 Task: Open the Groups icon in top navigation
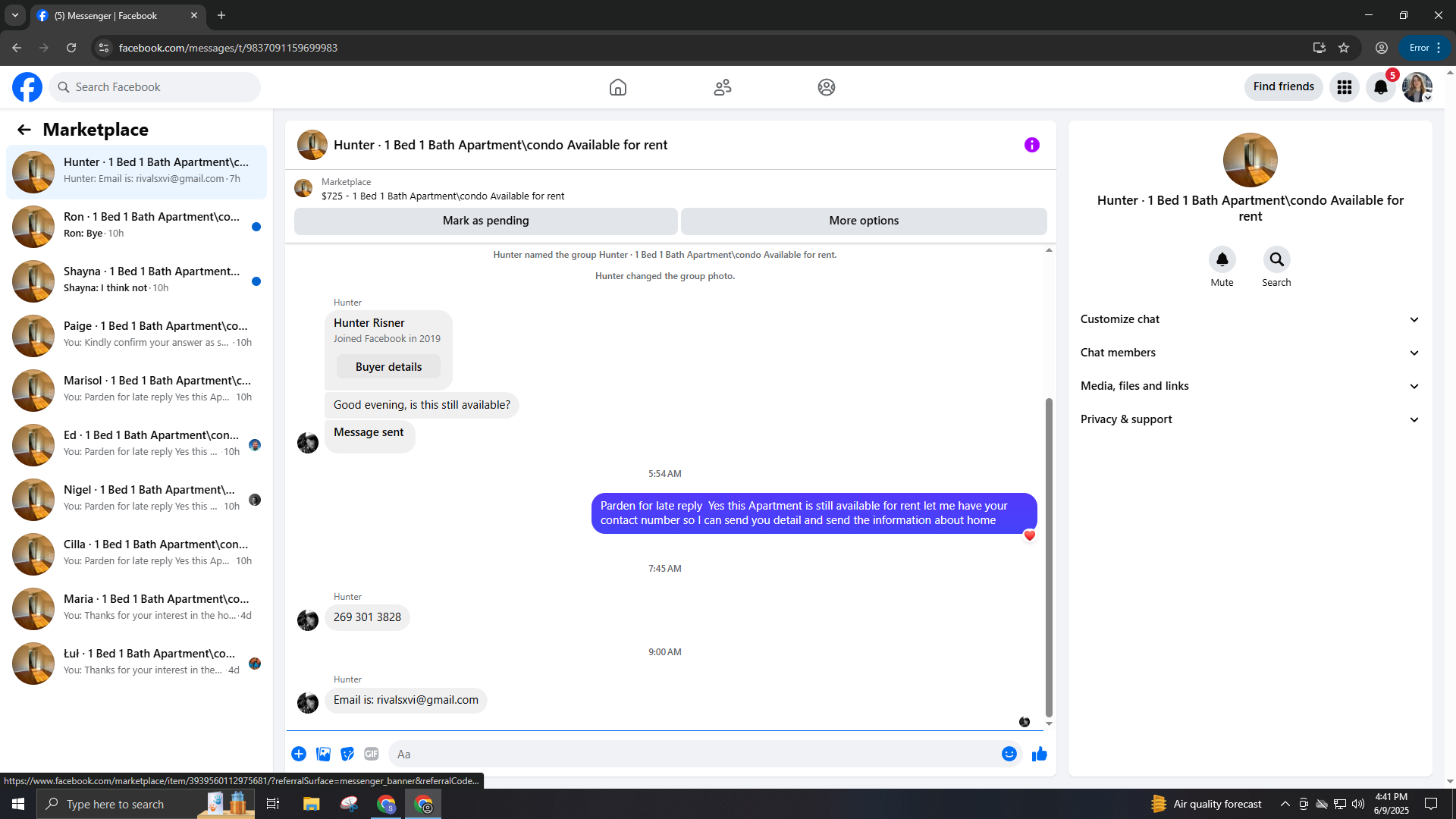coord(827,87)
